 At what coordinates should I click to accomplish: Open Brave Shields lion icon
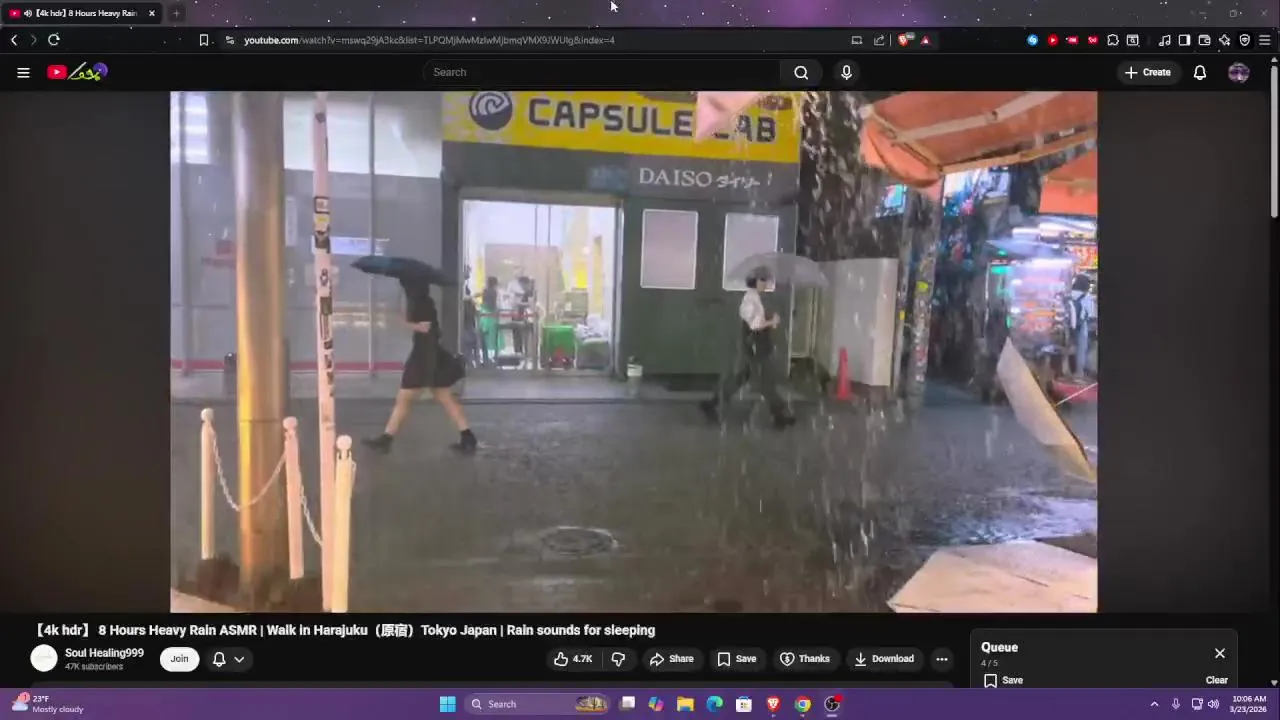coord(904,40)
